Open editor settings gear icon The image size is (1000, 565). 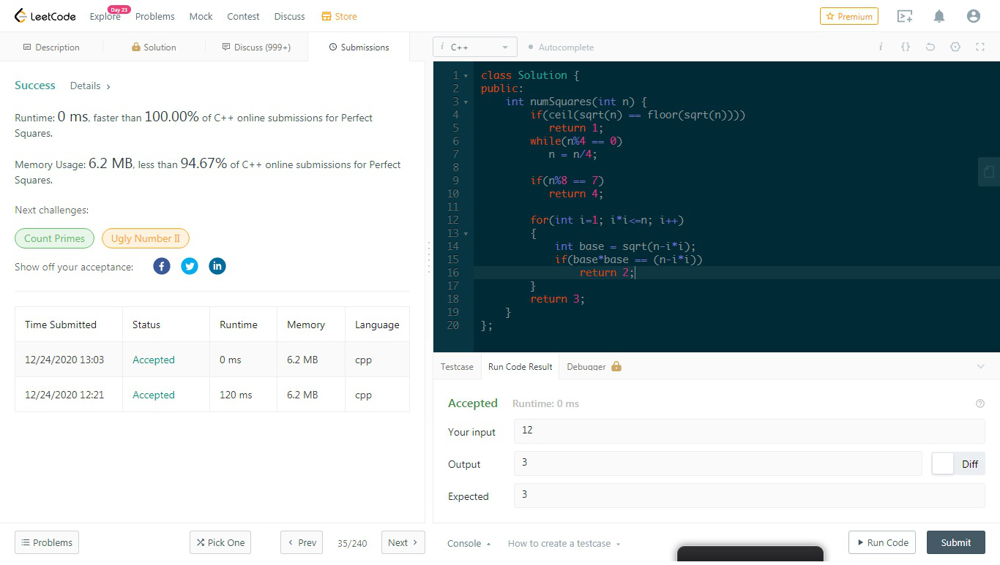click(955, 47)
